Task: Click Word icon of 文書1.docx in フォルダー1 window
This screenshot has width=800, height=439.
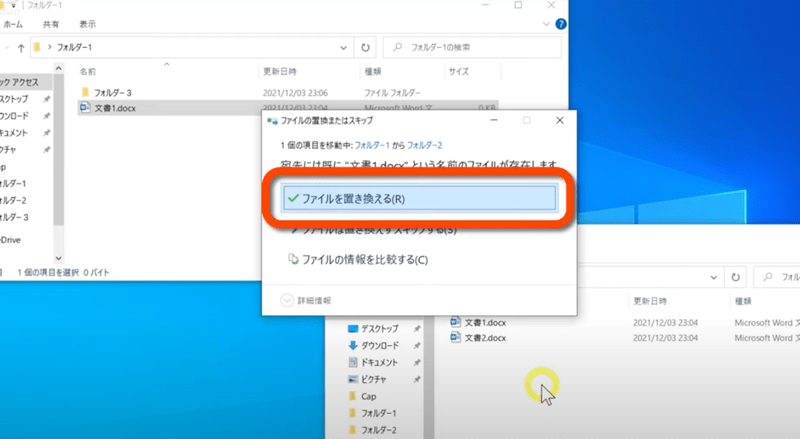Action: pos(85,107)
